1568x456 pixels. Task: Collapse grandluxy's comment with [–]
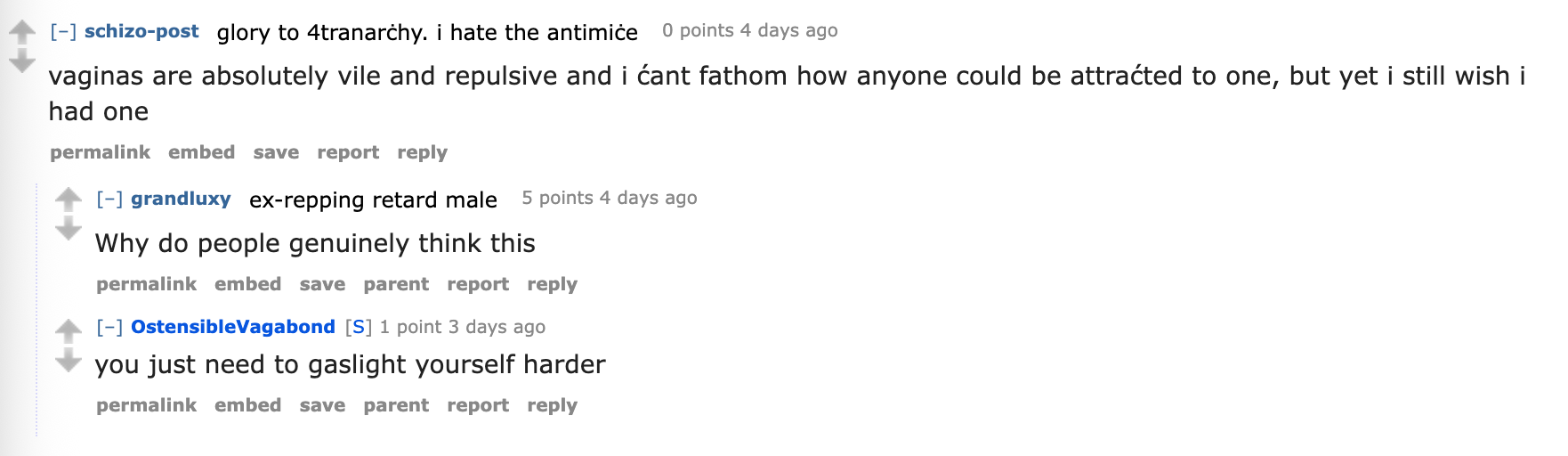(109, 199)
